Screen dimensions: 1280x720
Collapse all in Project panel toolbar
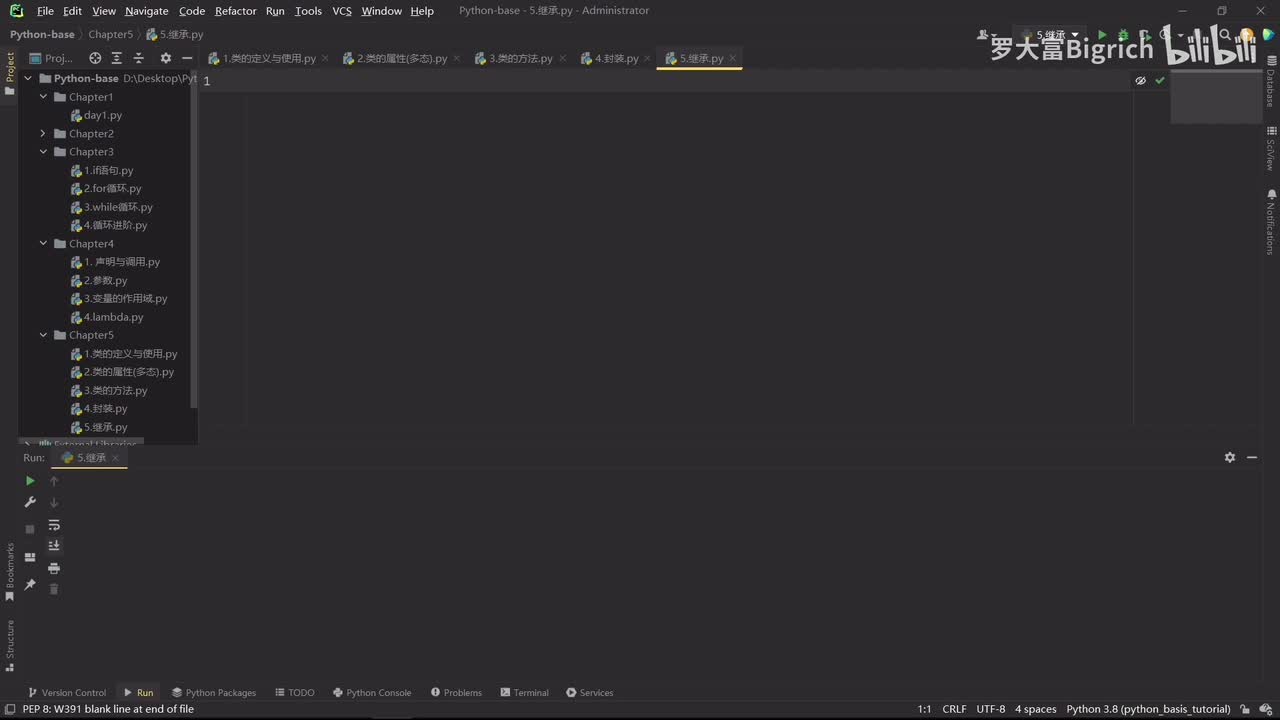click(139, 58)
